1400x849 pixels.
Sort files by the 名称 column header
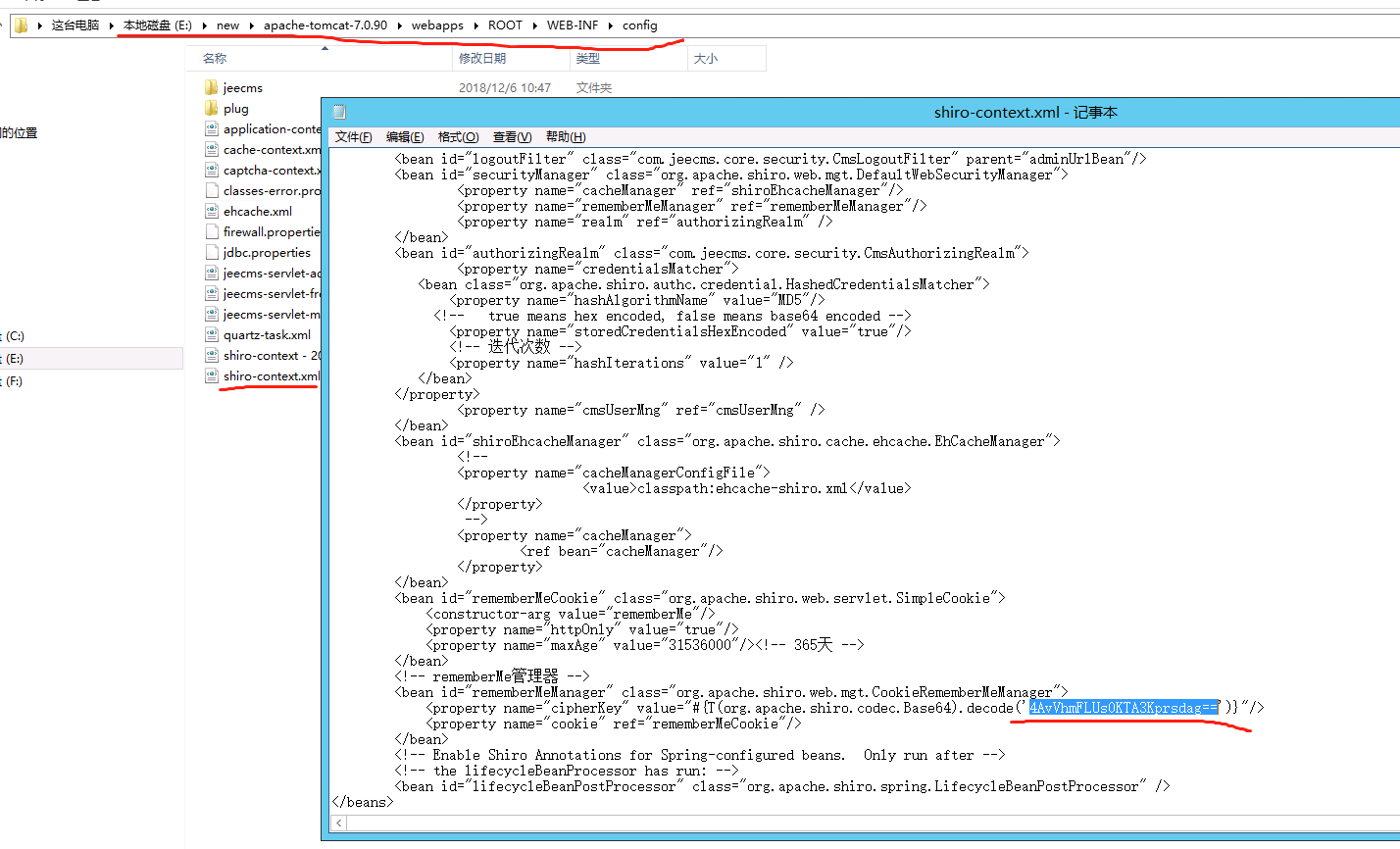click(319, 59)
